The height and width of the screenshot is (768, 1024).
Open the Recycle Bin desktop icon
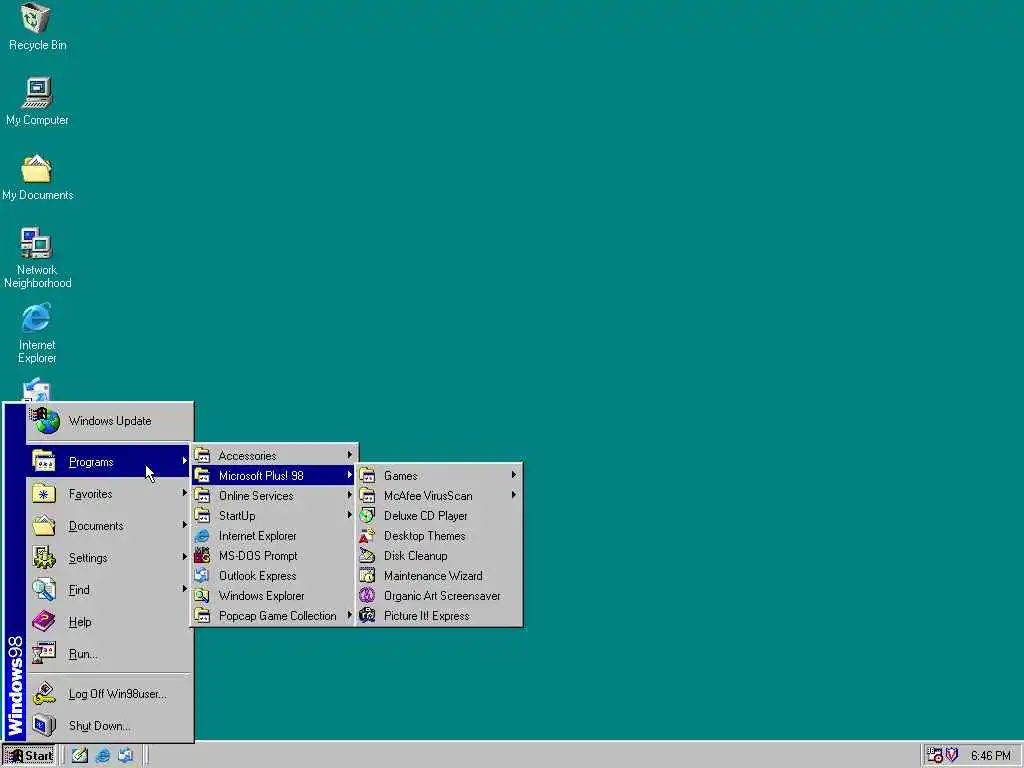click(x=37, y=27)
